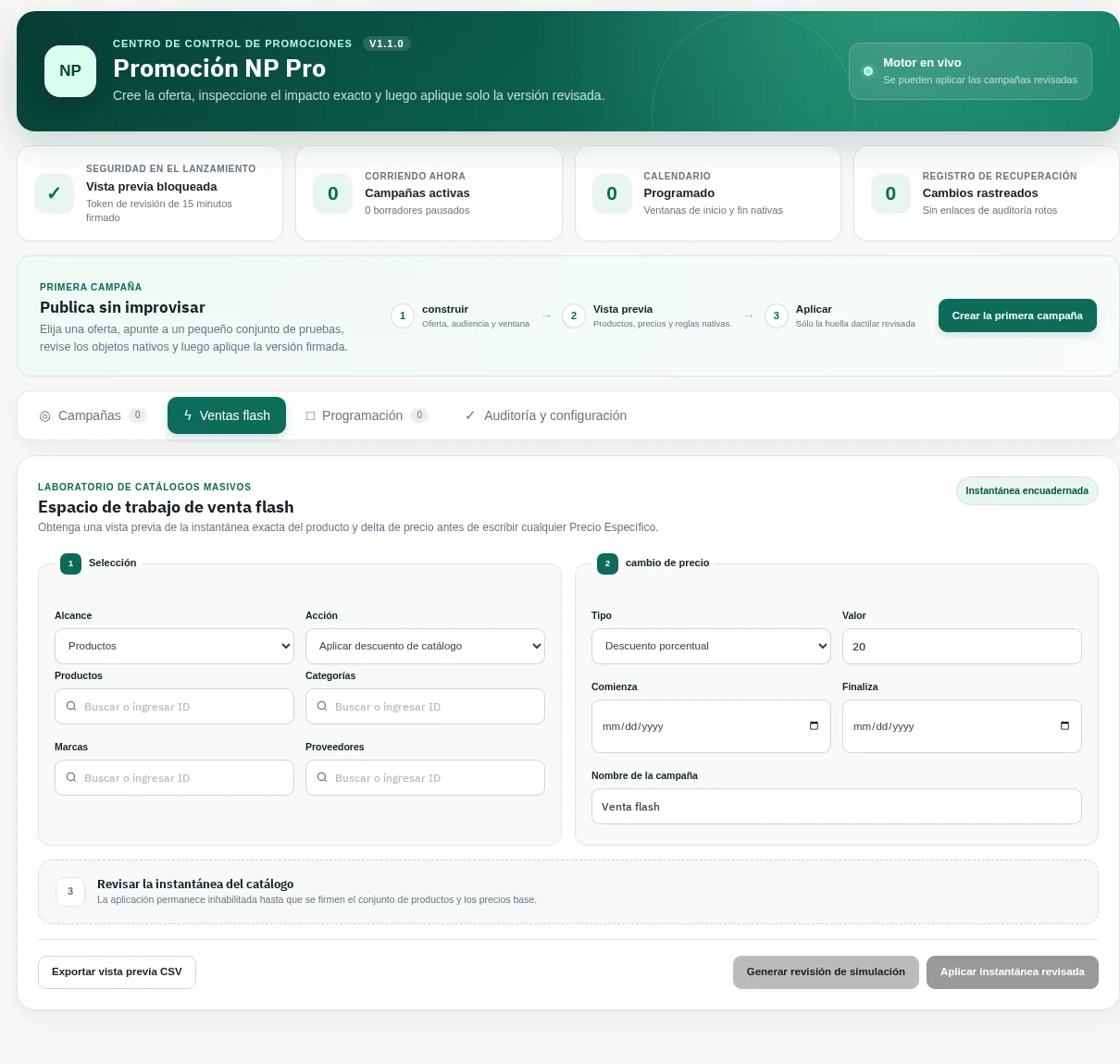Focus the Marcas search input
The image size is (1120, 1064).
[x=174, y=777]
